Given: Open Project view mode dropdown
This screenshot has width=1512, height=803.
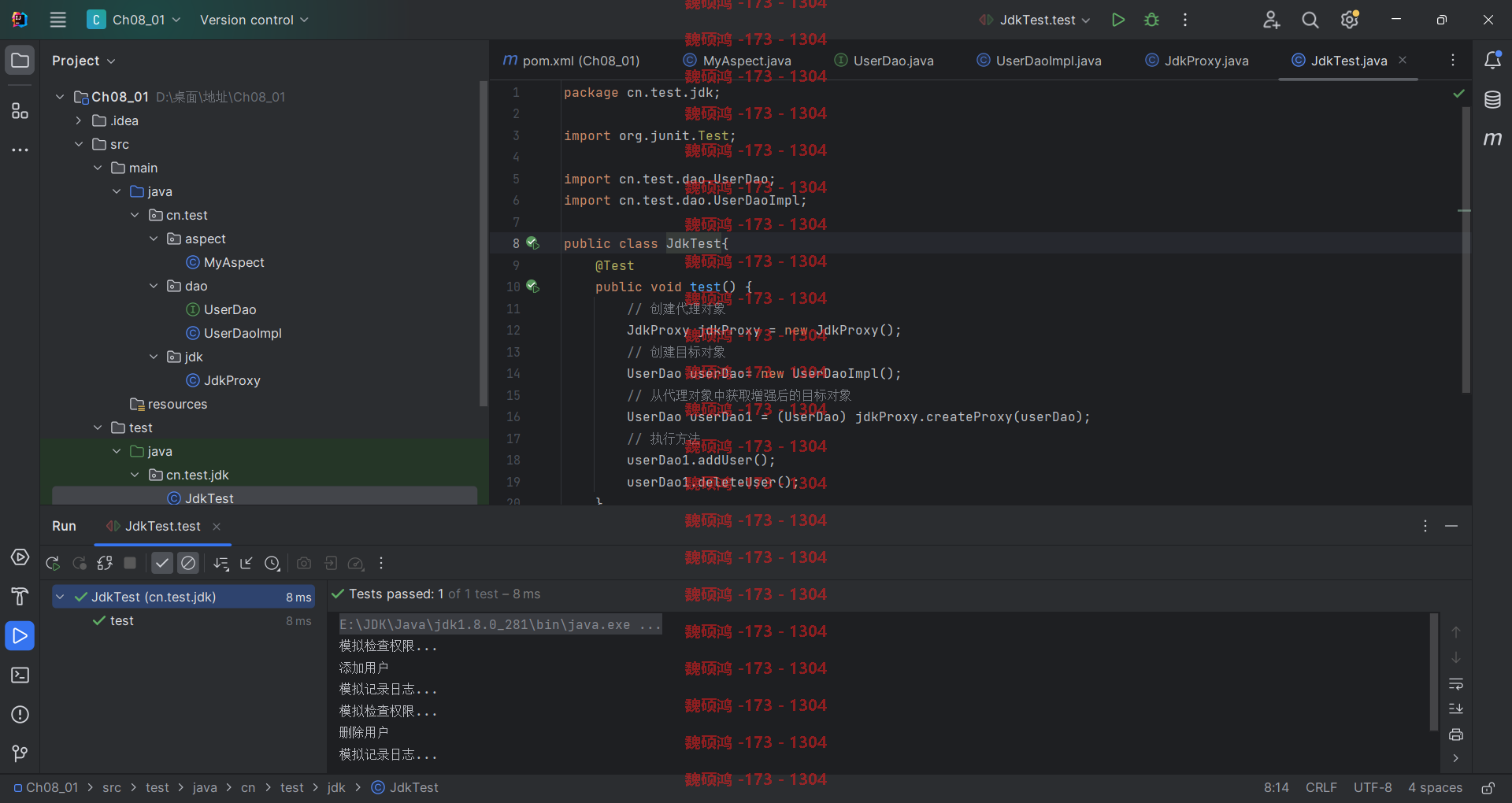Looking at the screenshot, I should (x=83, y=61).
